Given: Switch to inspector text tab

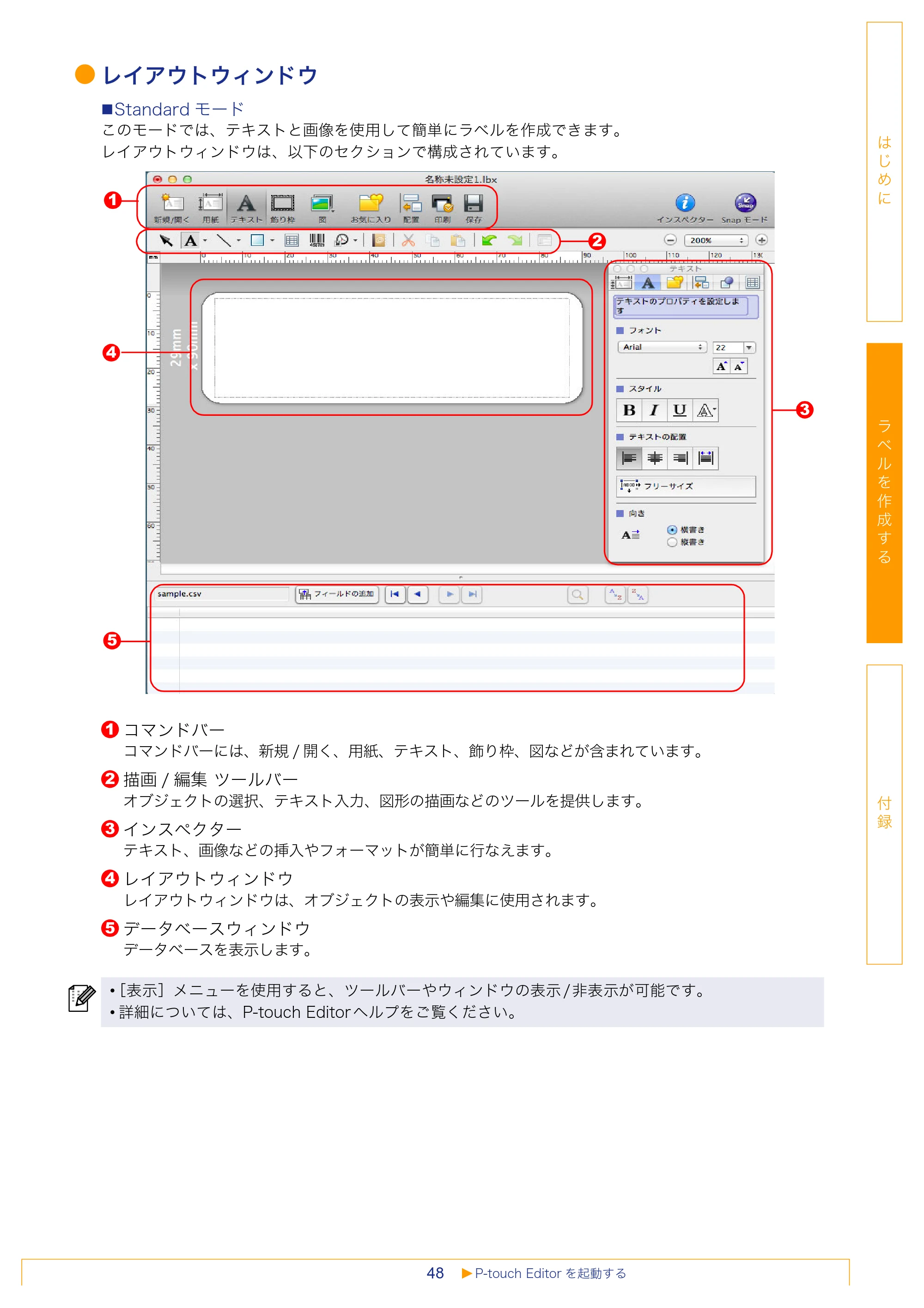Looking at the screenshot, I should click(648, 283).
